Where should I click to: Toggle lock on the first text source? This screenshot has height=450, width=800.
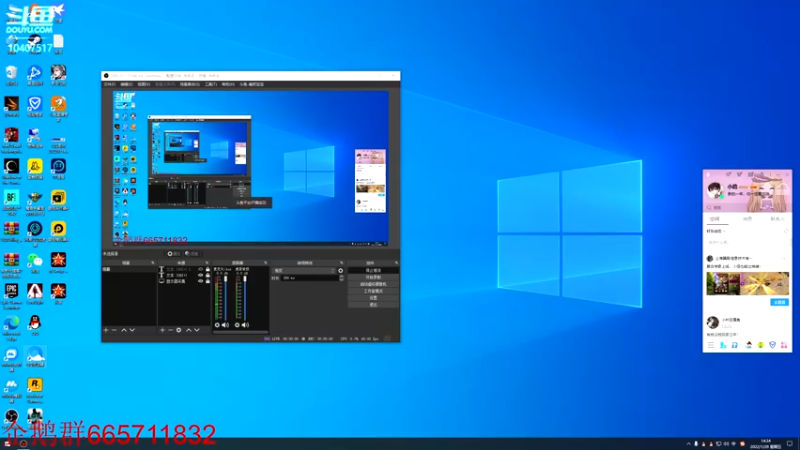[x=208, y=269]
